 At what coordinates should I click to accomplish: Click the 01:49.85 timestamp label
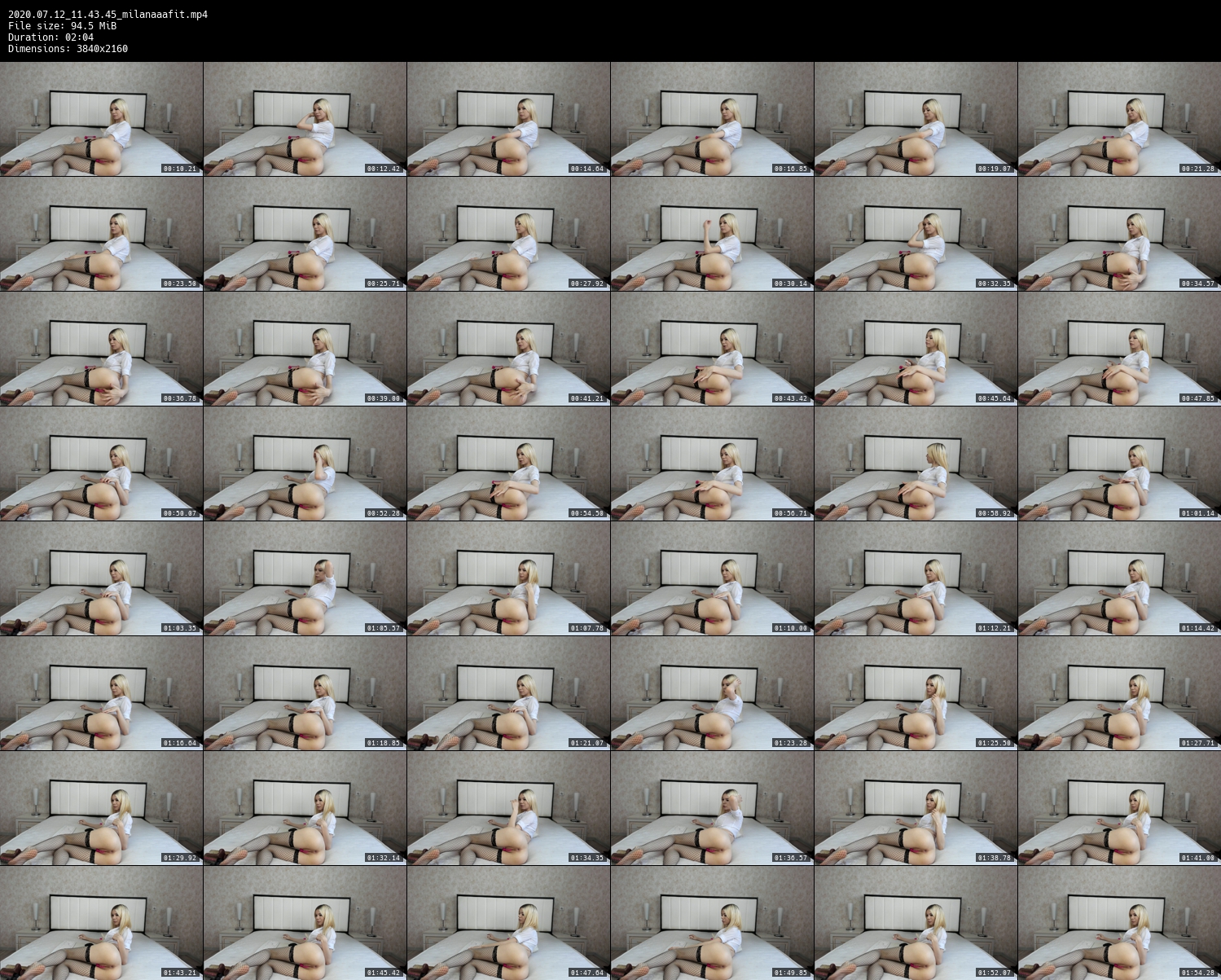791,973
